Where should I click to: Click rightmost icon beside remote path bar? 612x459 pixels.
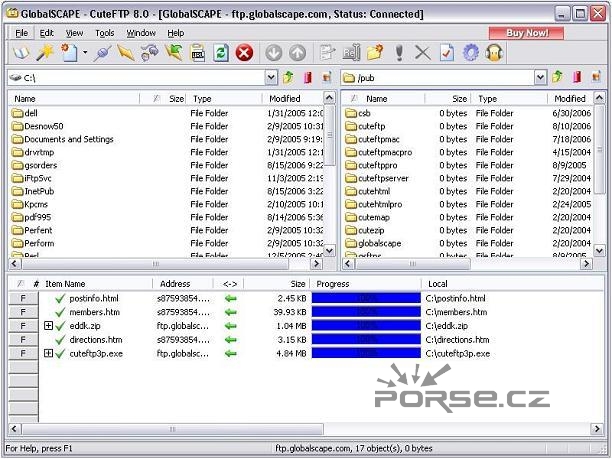click(596, 77)
